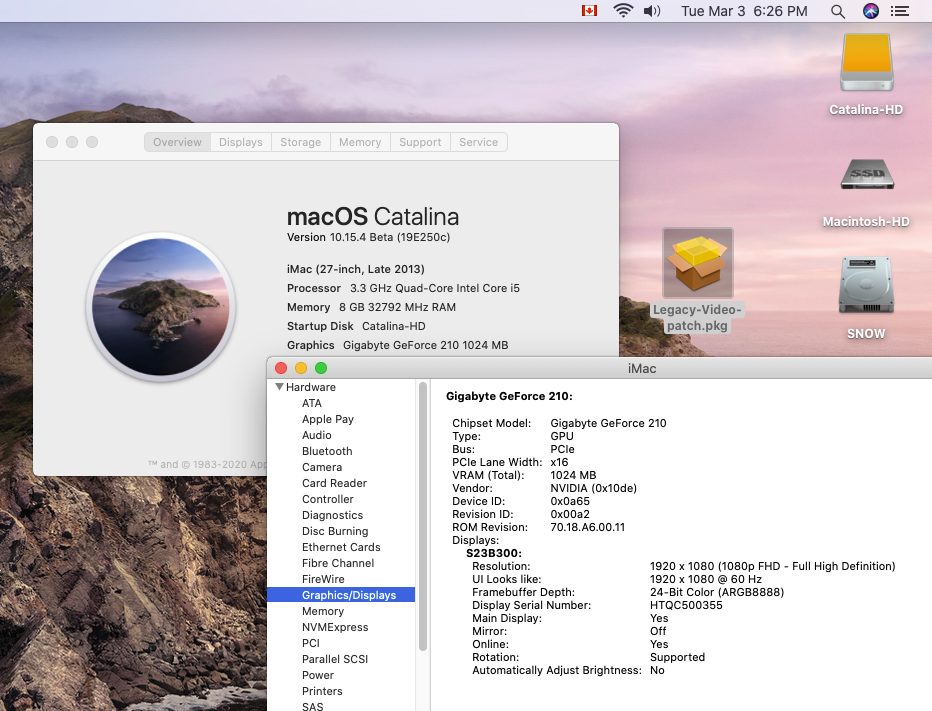Click the PCIe Lane Width value x16
932x711 pixels.
click(x=559, y=462)
